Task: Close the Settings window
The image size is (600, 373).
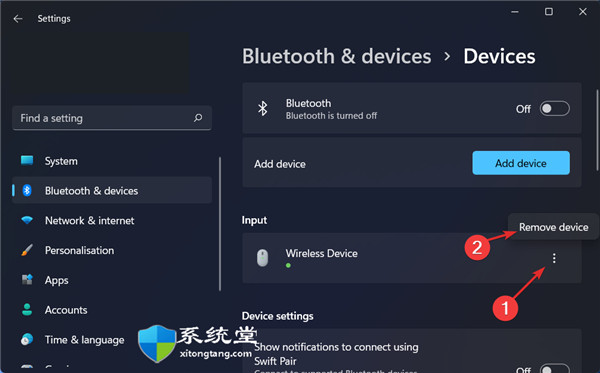Action: (582, 12)
